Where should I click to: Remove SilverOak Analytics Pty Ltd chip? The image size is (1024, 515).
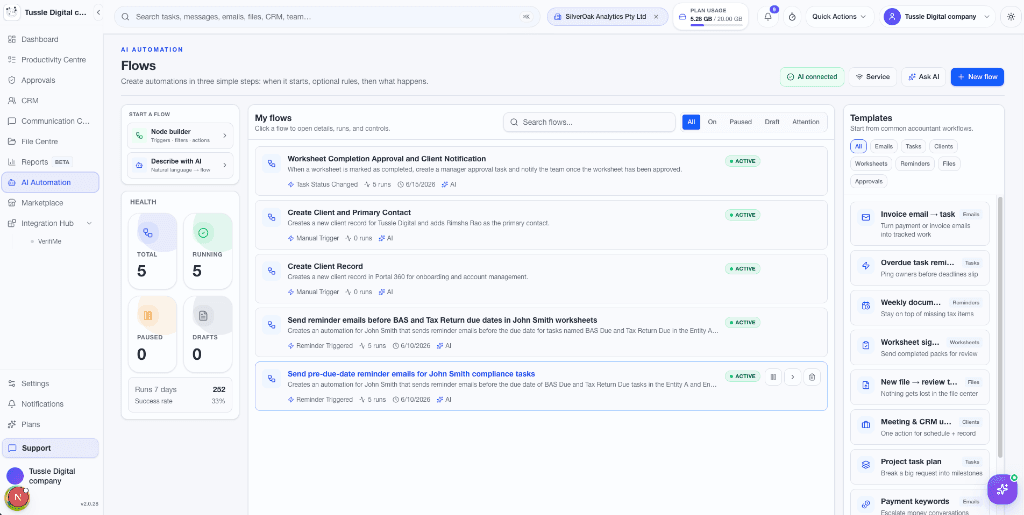click(656, 17)
